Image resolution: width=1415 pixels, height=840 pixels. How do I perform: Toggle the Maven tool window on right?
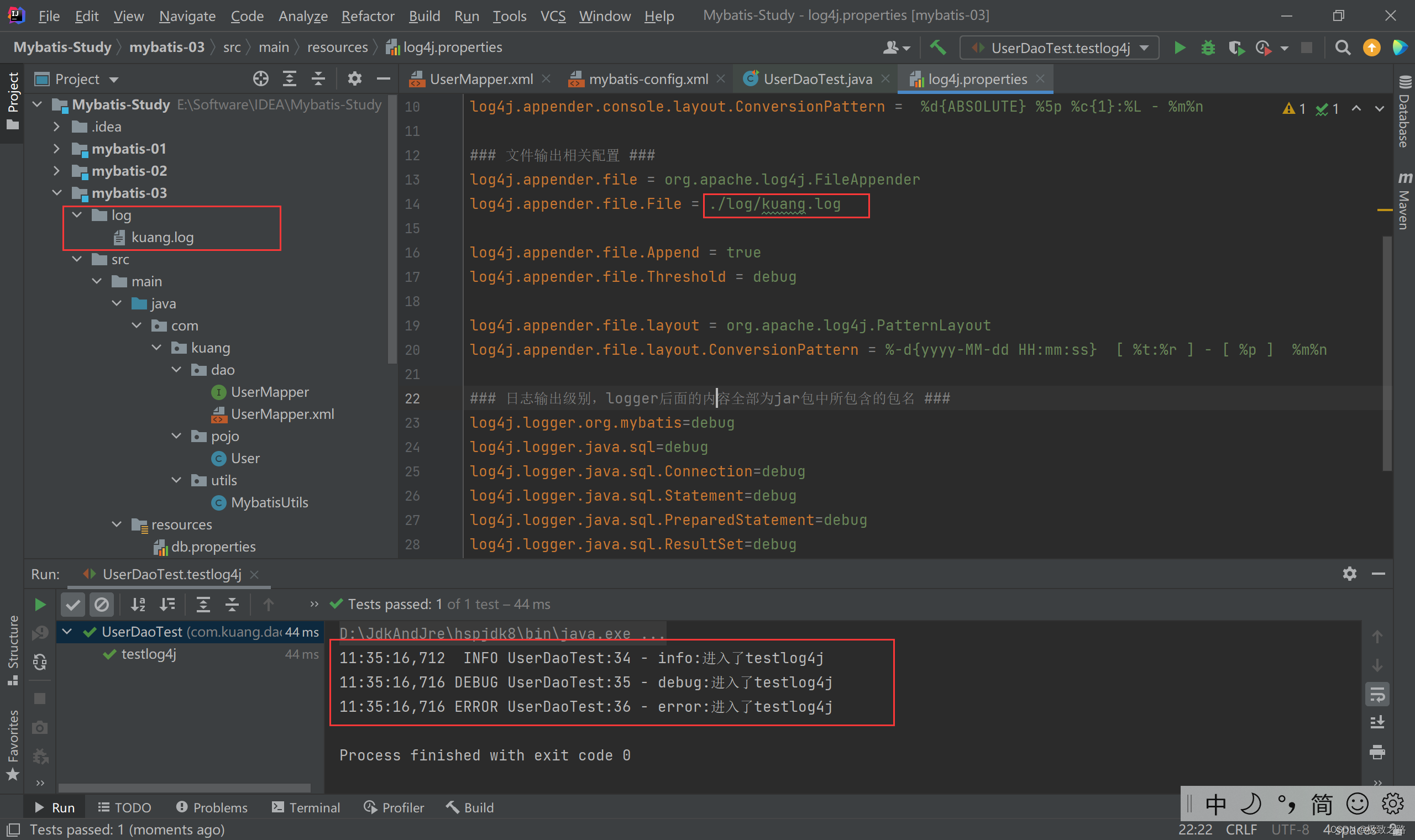1404,201
